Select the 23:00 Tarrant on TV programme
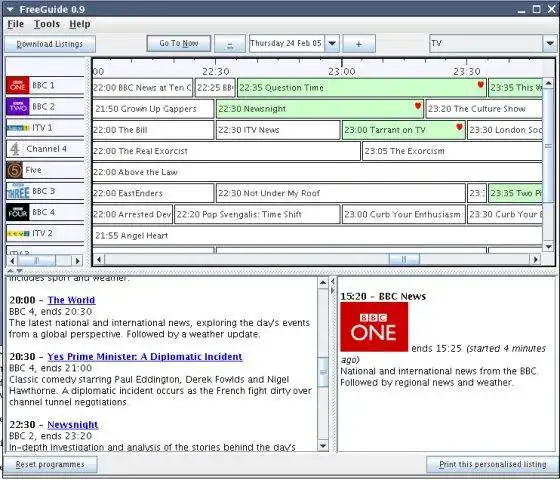The height and width of the screenshot is (480, 560). 404,130
